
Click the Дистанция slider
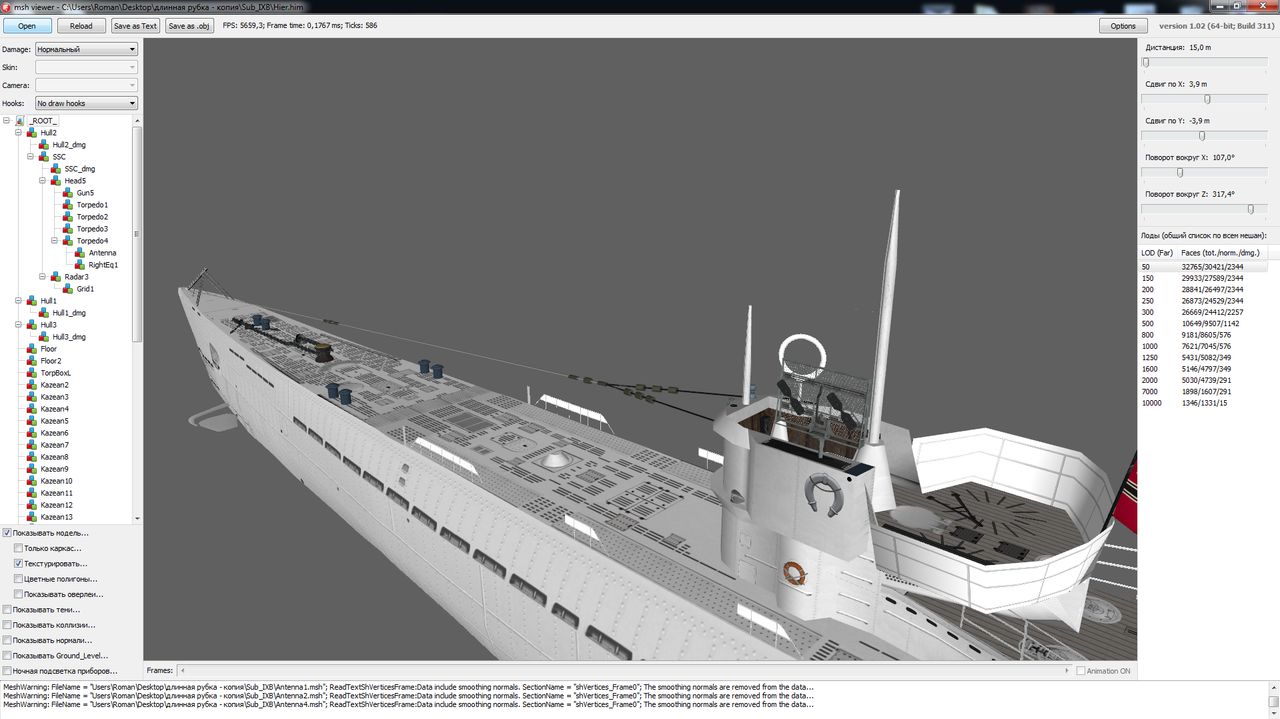[x=1205, y=63]
